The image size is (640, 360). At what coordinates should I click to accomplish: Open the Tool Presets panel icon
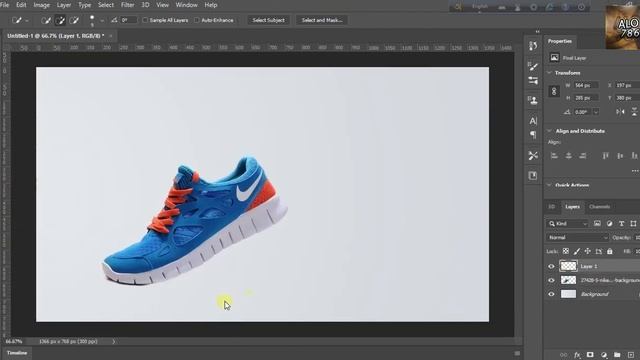point(533,156)
